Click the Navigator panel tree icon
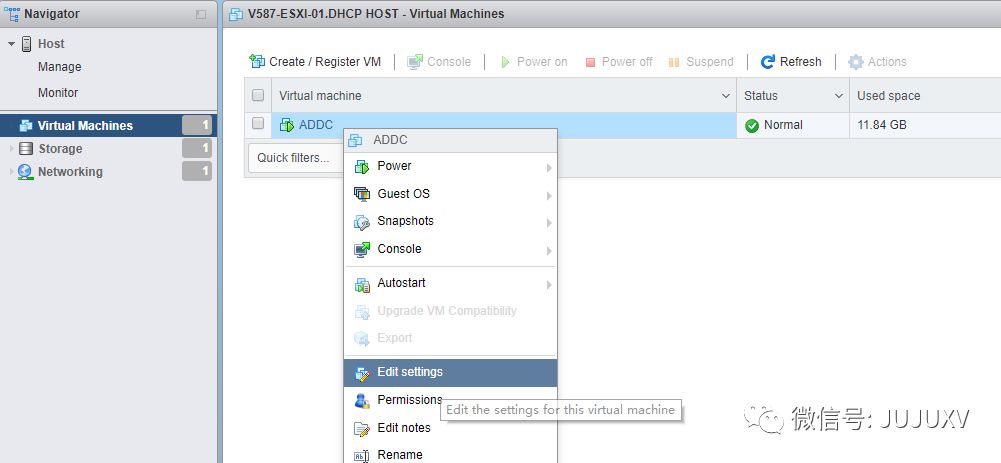This screenshot has width=1001, height=463. pos(11,13)
